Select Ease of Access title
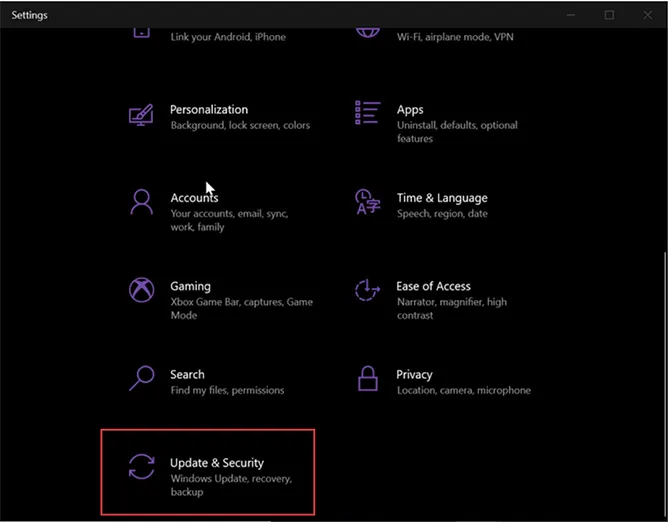This screenshot has height=522, width=668. pyautogui.click(x=433, y=286)
